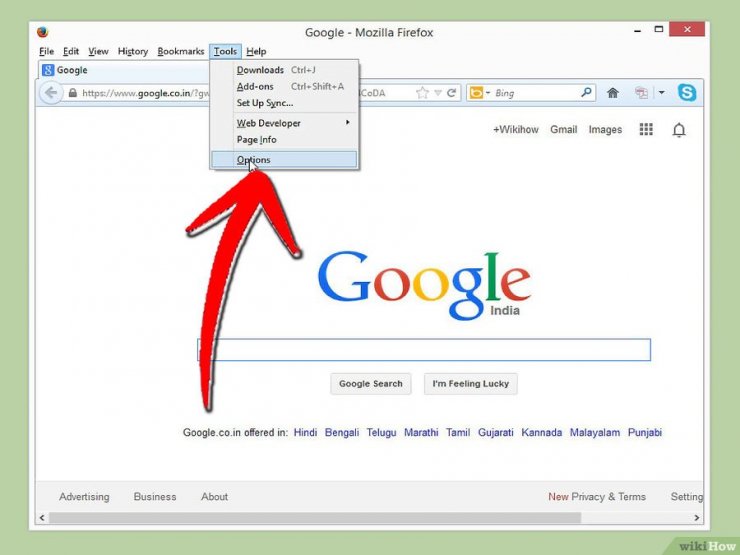Open the View menu
This screenshot has height=555, width=740.
(98, 51)
